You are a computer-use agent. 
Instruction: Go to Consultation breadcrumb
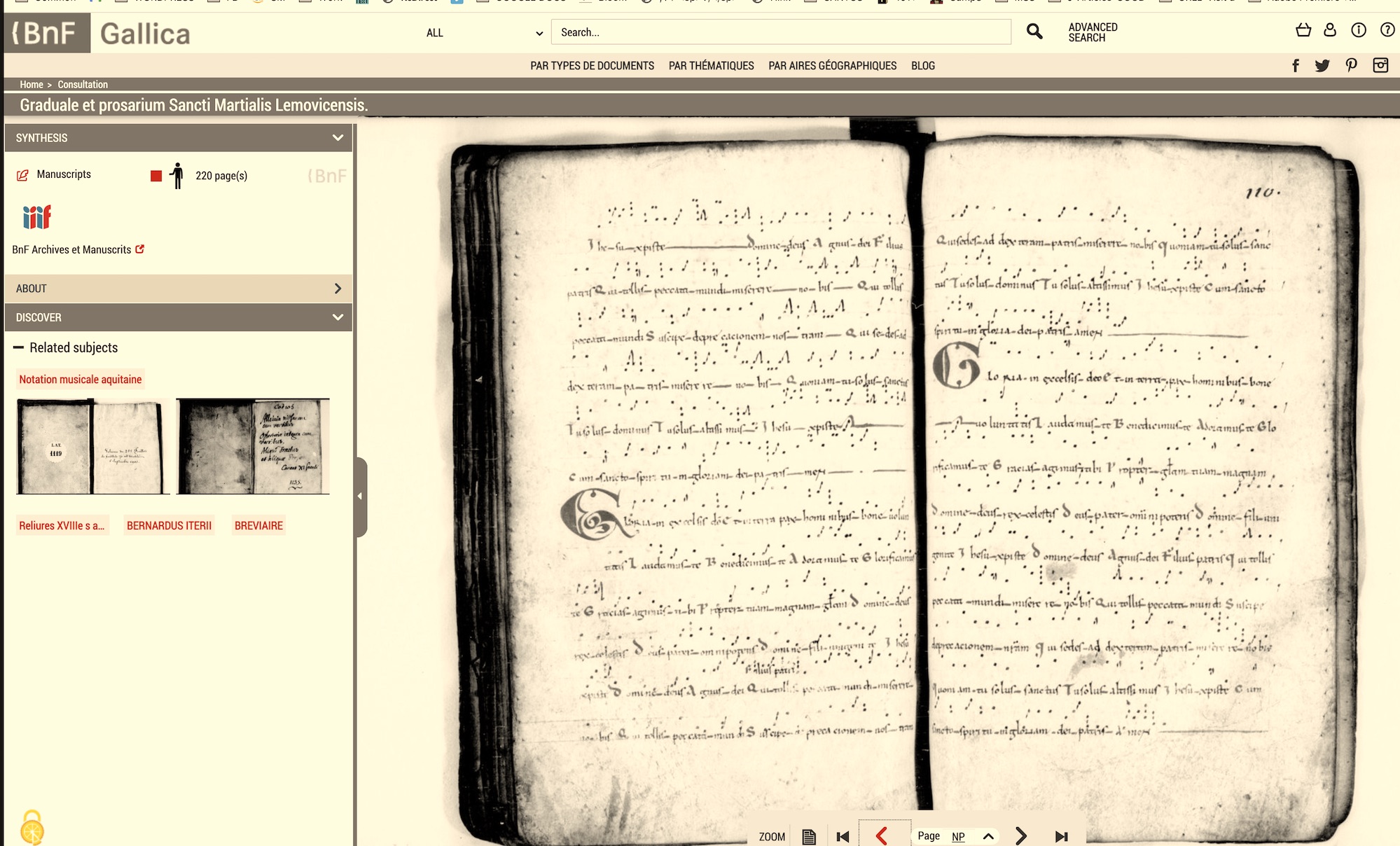click(x=83, y=84)
